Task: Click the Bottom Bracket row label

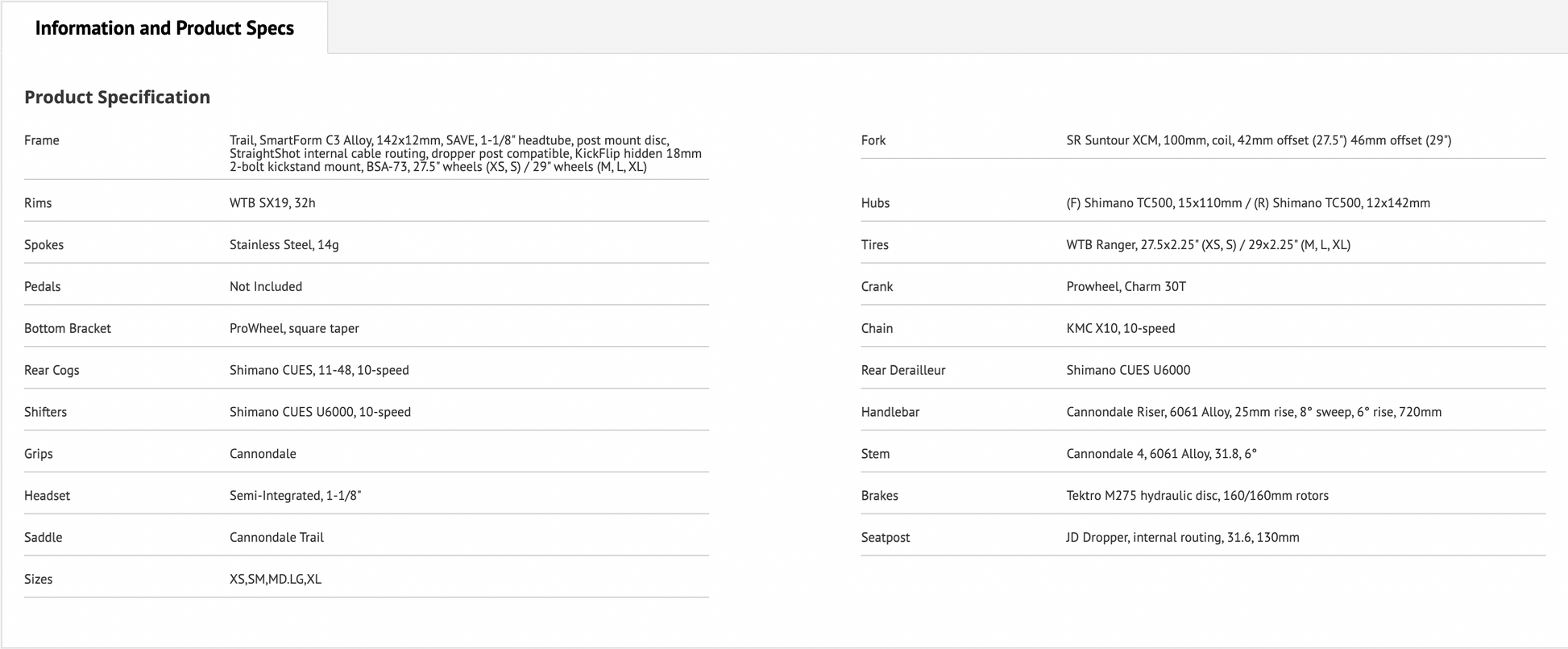Action: (68, 329)
